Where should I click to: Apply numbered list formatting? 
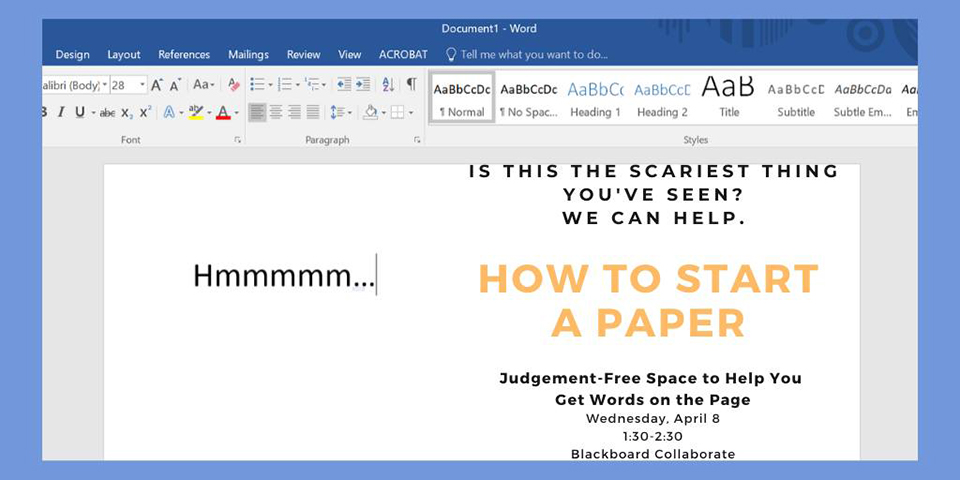(x=285, y=84)
